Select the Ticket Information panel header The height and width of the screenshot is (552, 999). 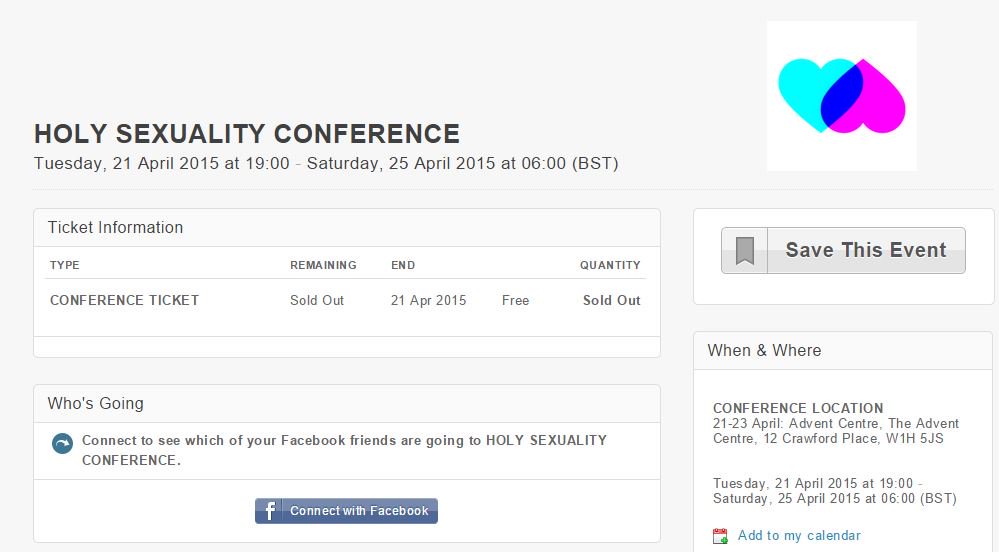pyautogui.click(x=116, y=228)
